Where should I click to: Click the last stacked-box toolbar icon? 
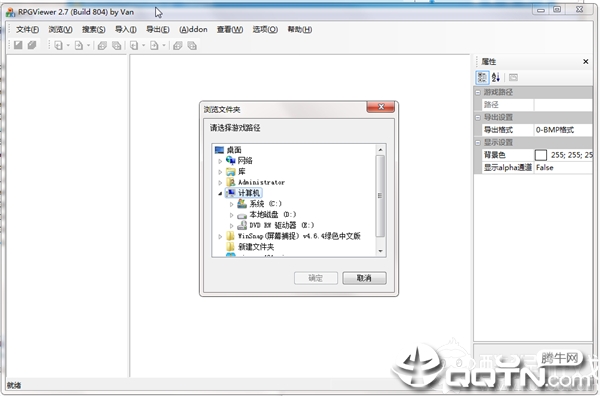(192, 46)
